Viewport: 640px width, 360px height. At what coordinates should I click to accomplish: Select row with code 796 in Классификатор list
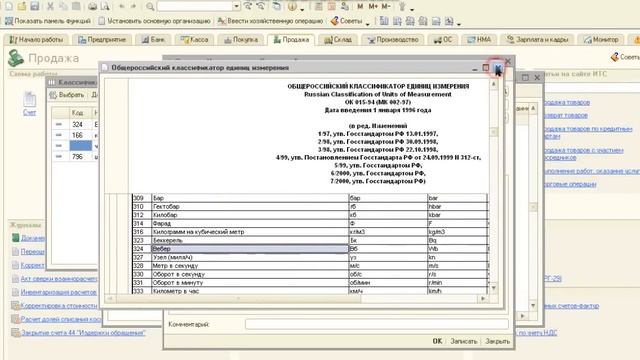coord(75,156)
